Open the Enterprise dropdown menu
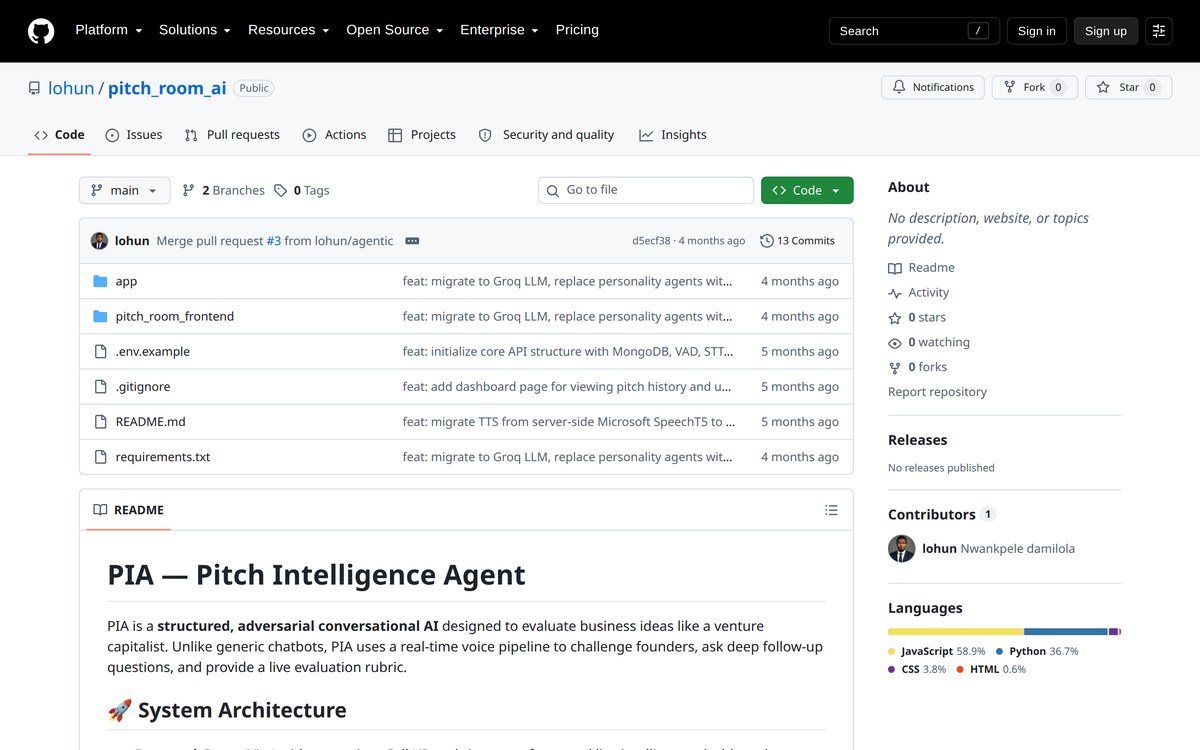The height and width of the screenshot is (750, 1200). (499, 30)
